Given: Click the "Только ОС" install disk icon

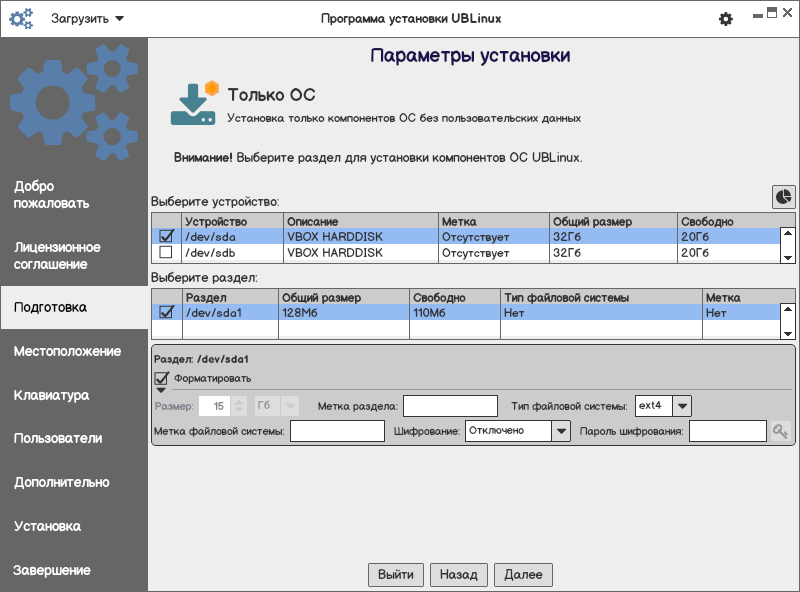Looking at the screenshot, I should pos(194,103).
